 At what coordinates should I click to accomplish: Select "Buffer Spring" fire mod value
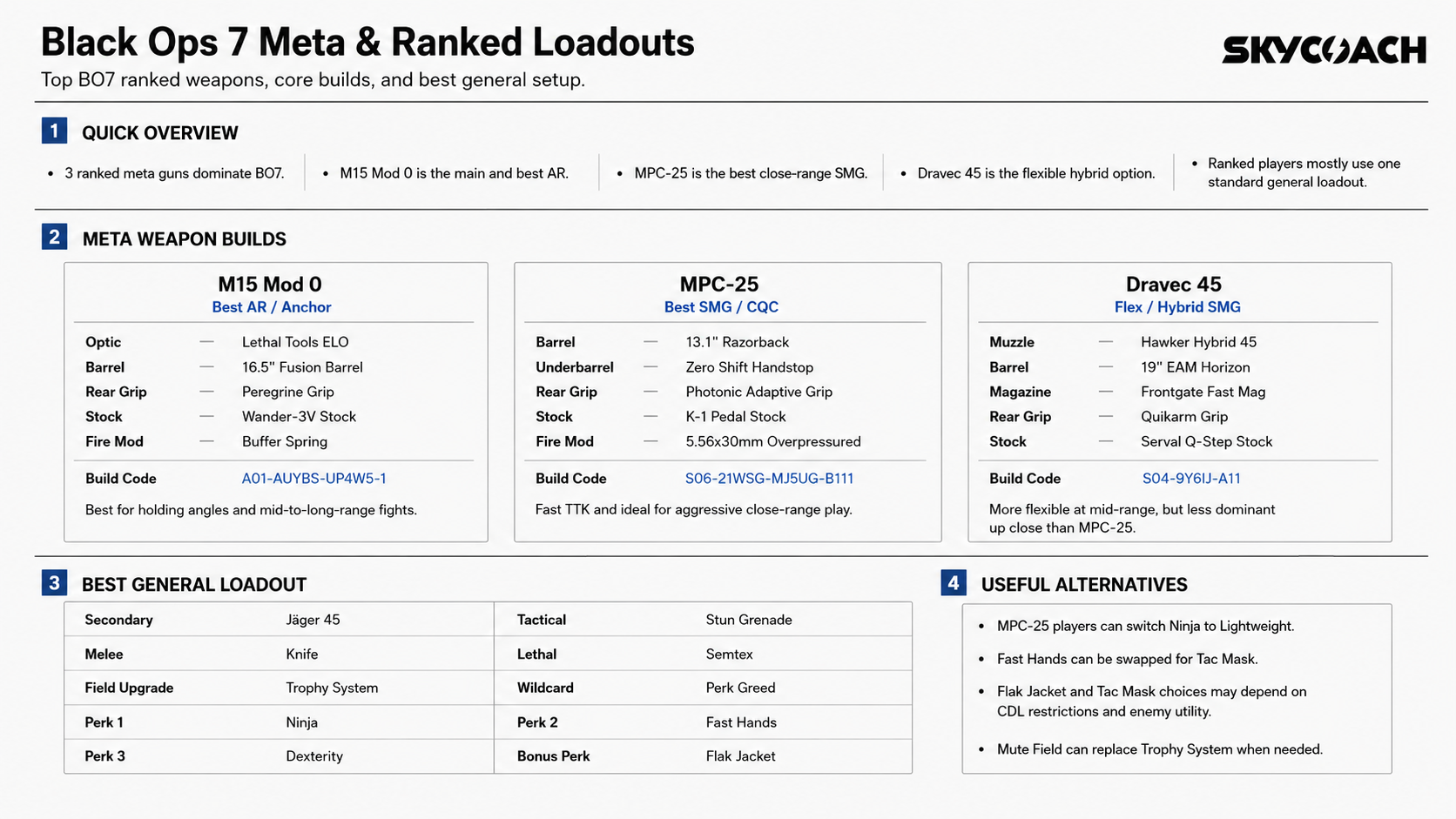(285, 441)
